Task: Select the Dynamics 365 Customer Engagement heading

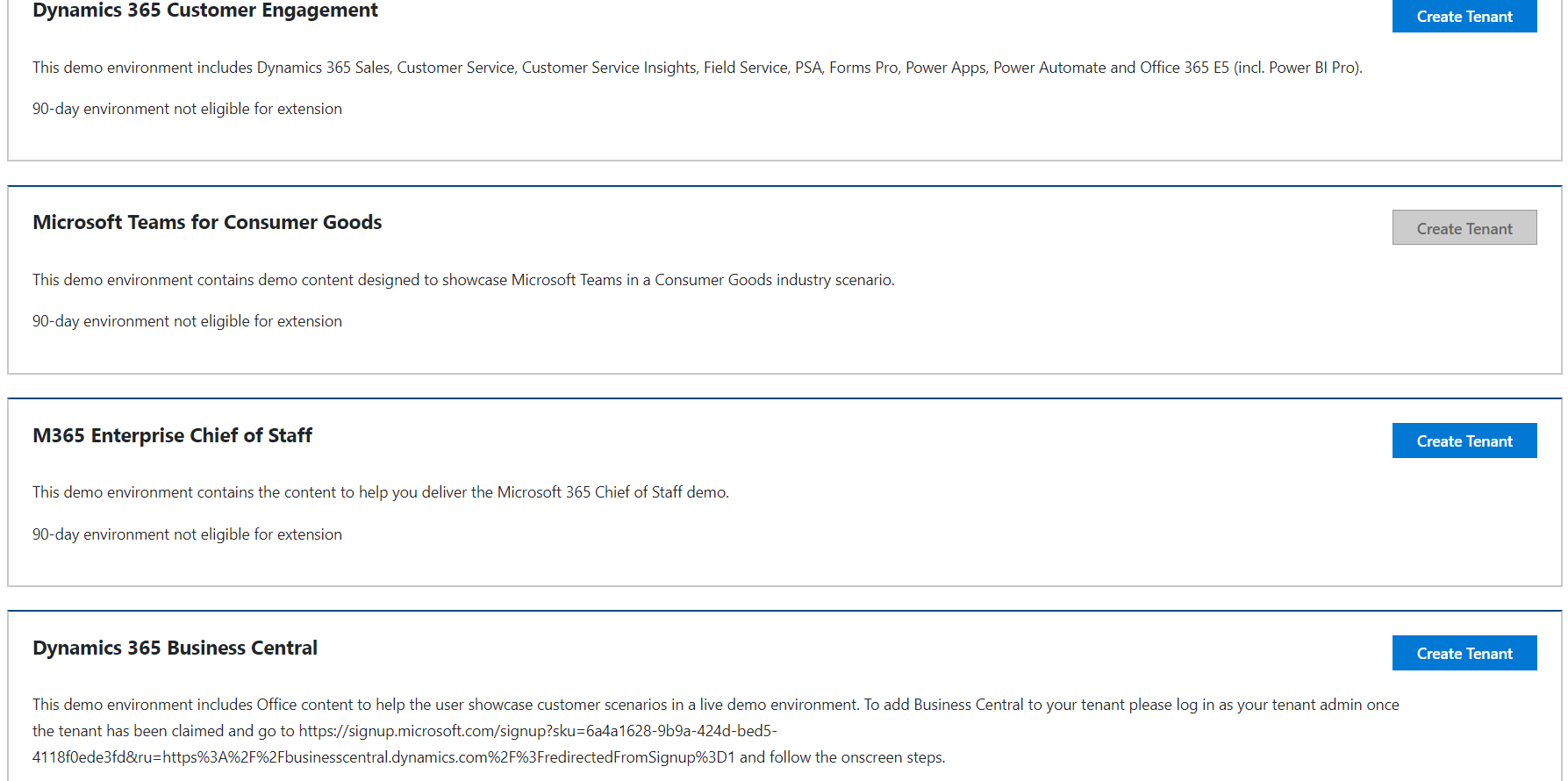Action: [205, 11]
